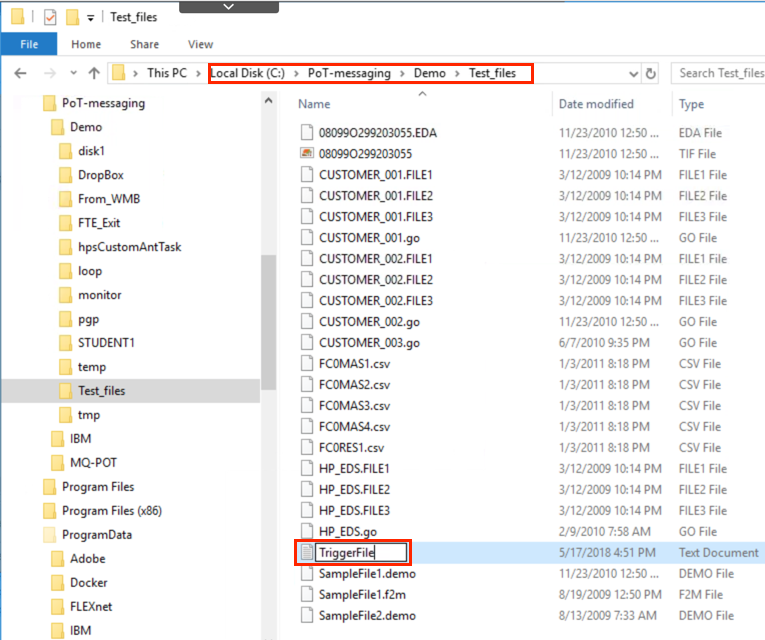Image resolution: width=765 pixels, height=640 pixels.
Task: Select PoT-messaging folder in navigation tree
Action: click(x=103, y=103)
